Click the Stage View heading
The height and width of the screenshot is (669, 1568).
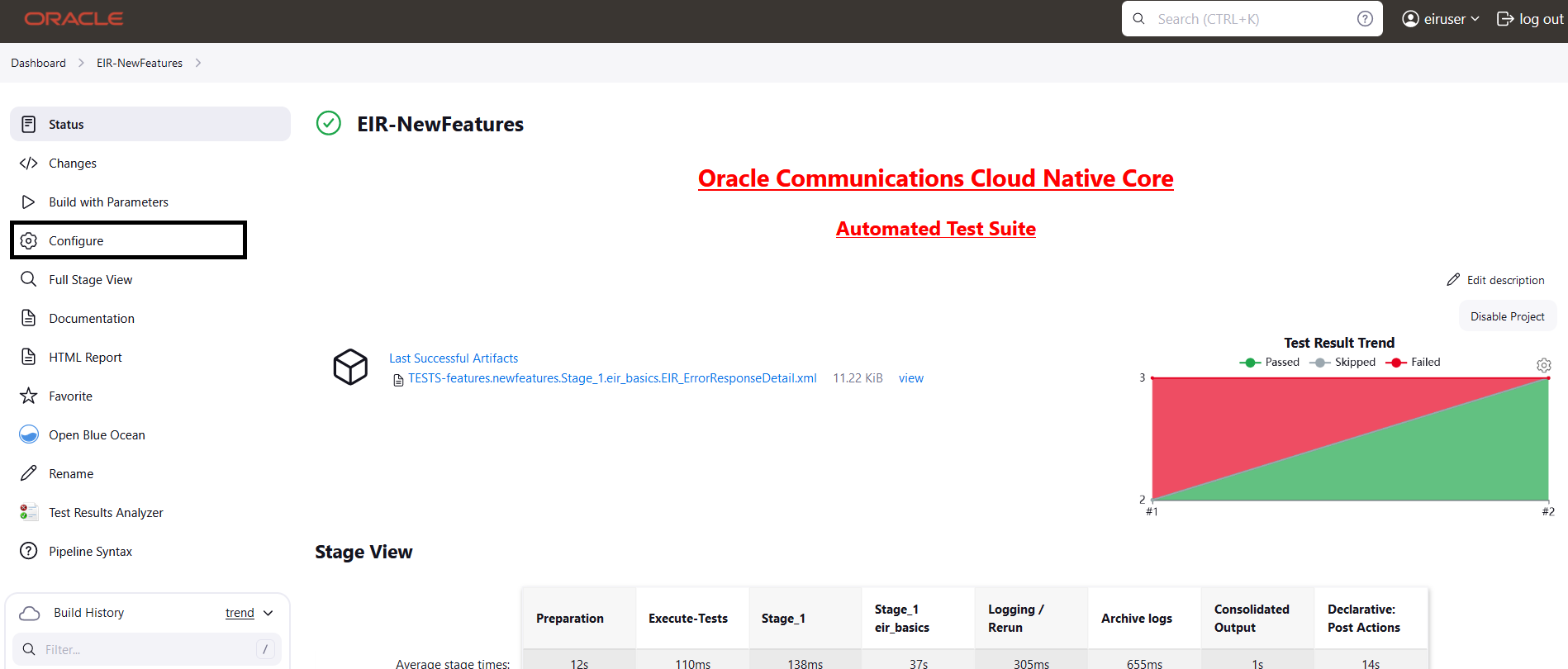pyautogui.click(x=363, y=552)
